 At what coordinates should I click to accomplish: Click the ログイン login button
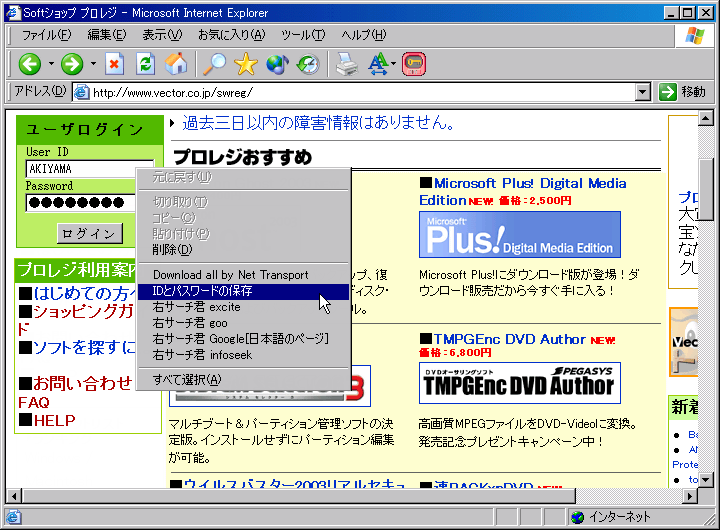coord(90,233)
